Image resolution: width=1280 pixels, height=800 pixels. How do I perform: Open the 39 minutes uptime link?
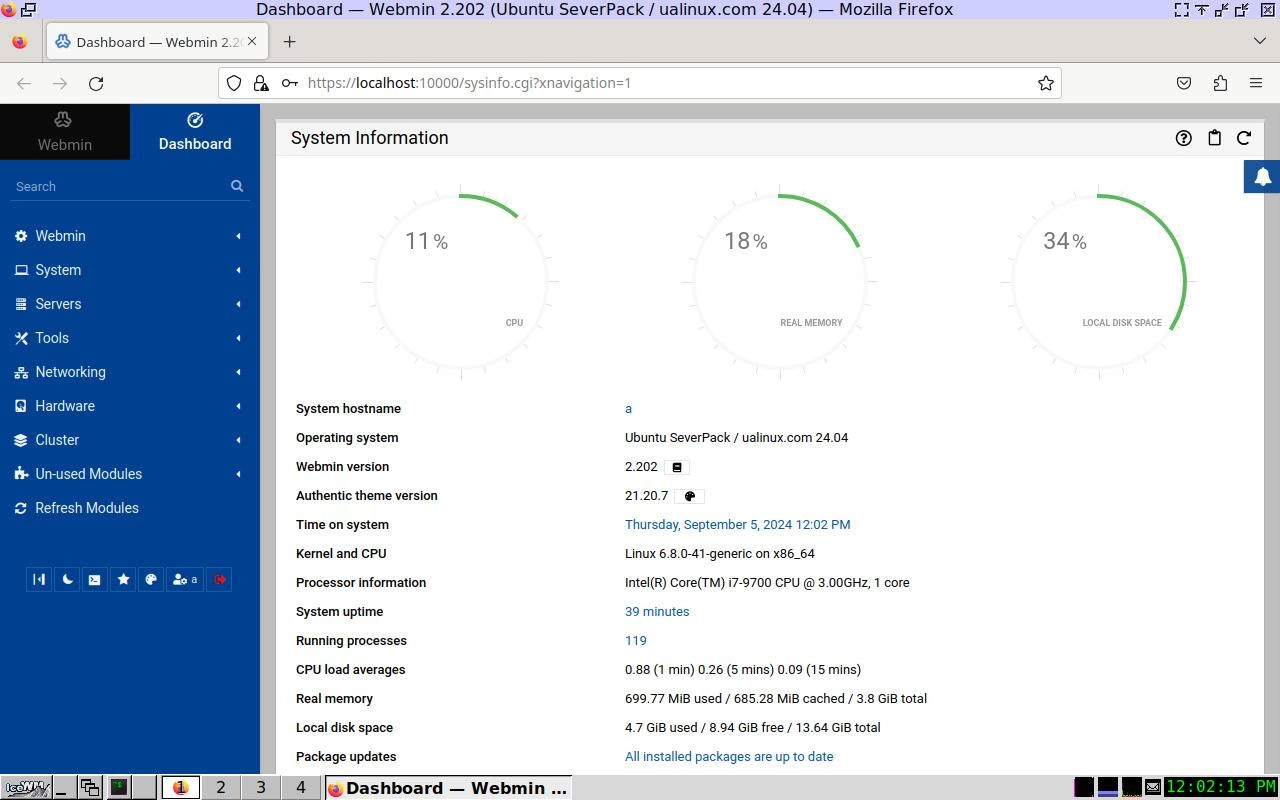(x=657, y=612)
